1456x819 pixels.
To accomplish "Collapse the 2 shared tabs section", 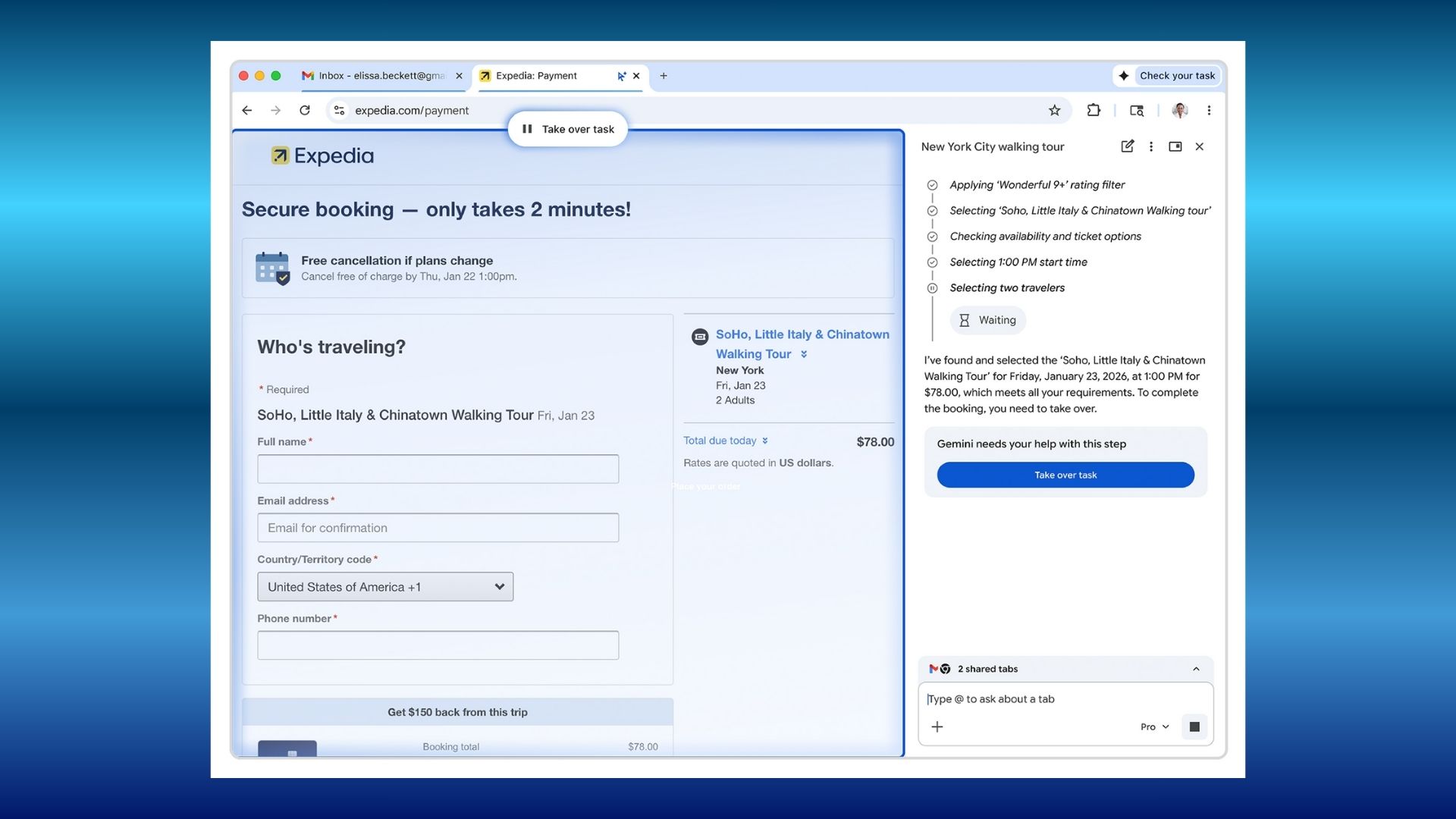I will (x=1196, y=669).
